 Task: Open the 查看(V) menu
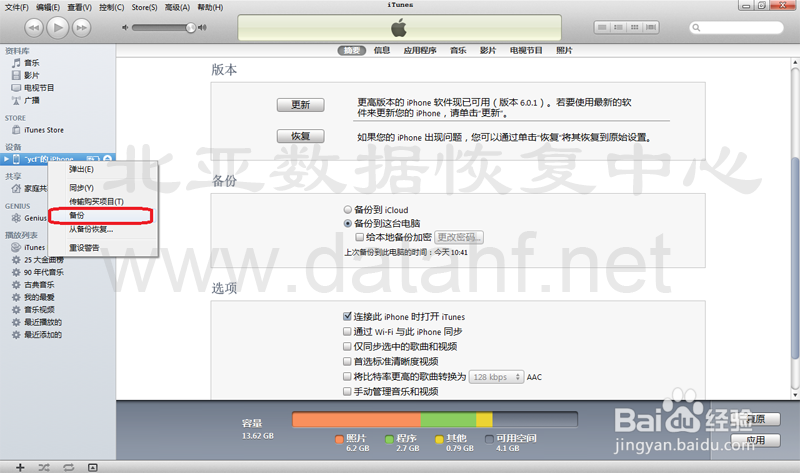[x=80, y=7]
